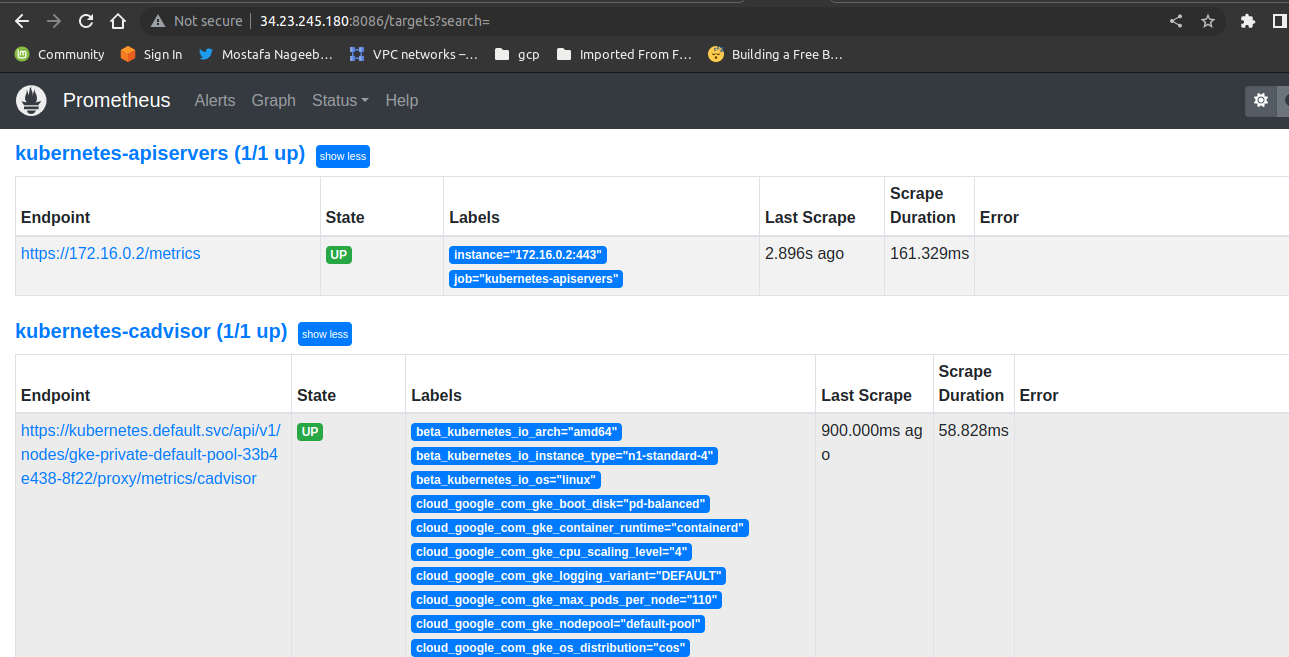Reload the page with the refresh icon
1289x657 pixels.
[86, 20]
